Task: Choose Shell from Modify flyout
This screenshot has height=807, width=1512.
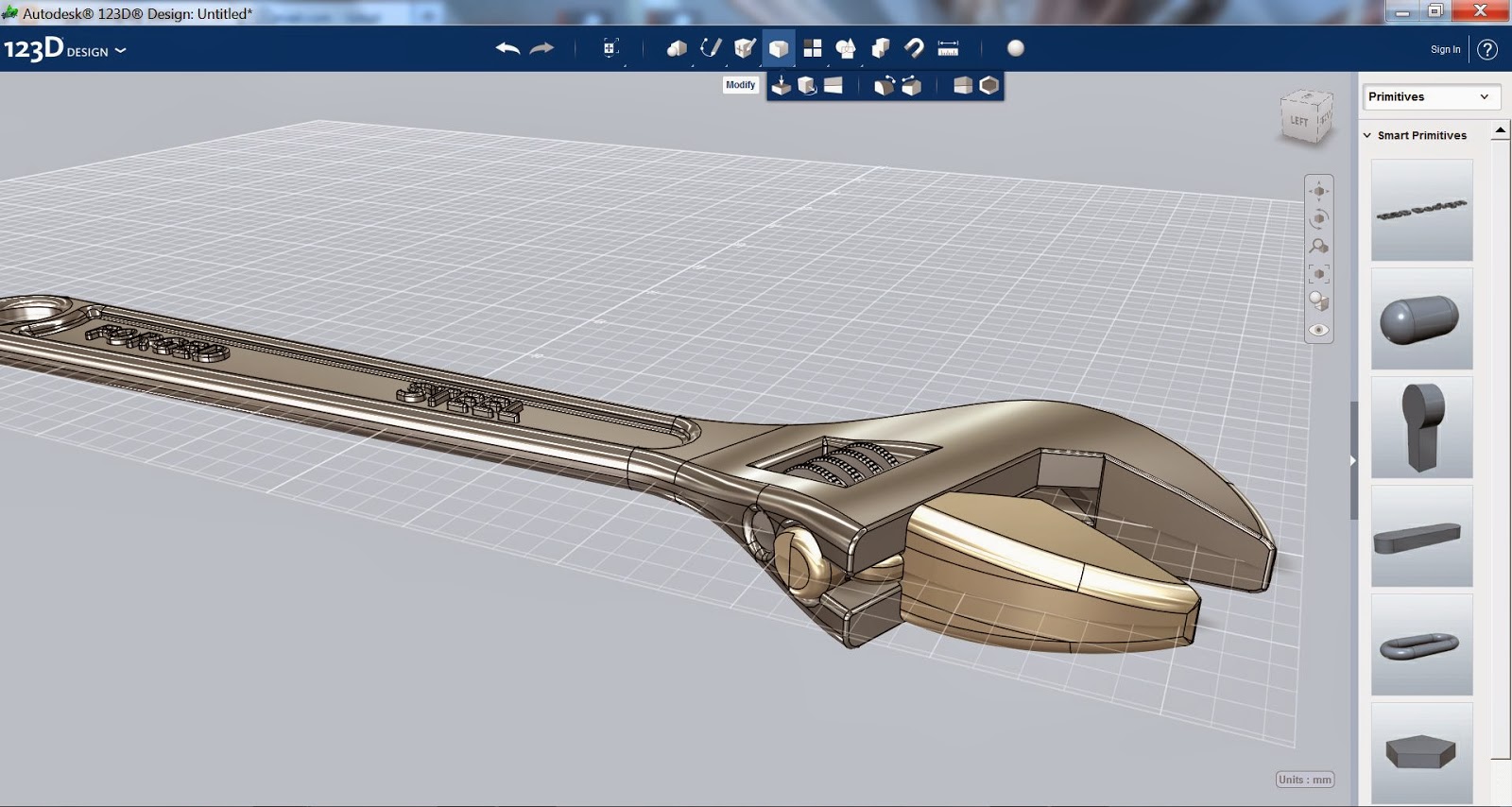Action: click(x=989, y=86)
